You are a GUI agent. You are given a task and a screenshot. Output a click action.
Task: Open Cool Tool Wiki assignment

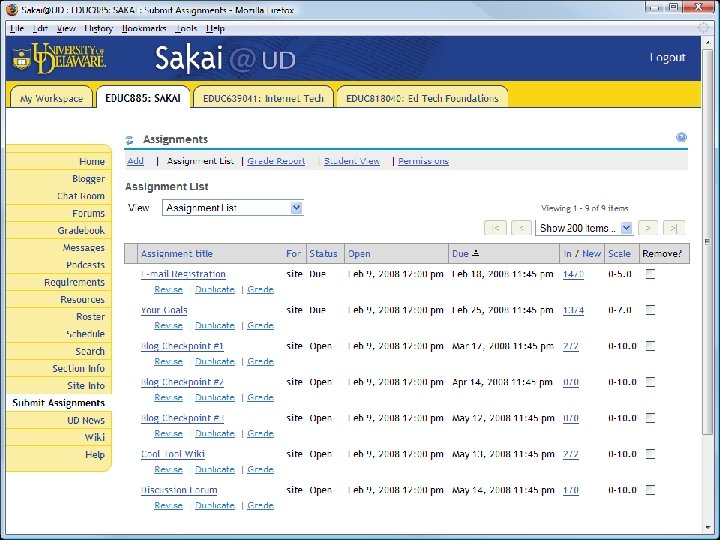pos(173,454)
